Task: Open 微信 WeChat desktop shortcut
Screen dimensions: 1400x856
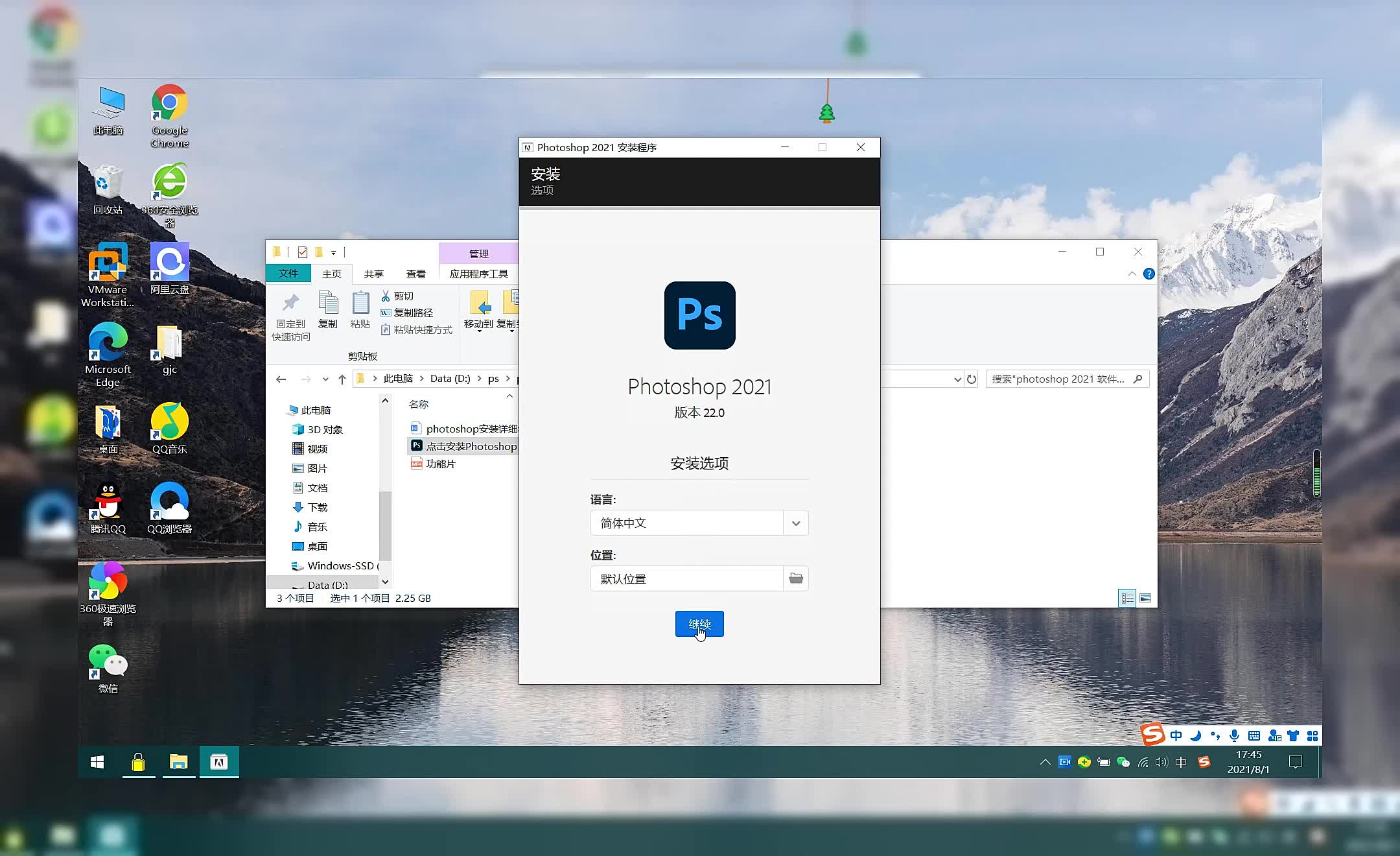Action: pos(108,668)
